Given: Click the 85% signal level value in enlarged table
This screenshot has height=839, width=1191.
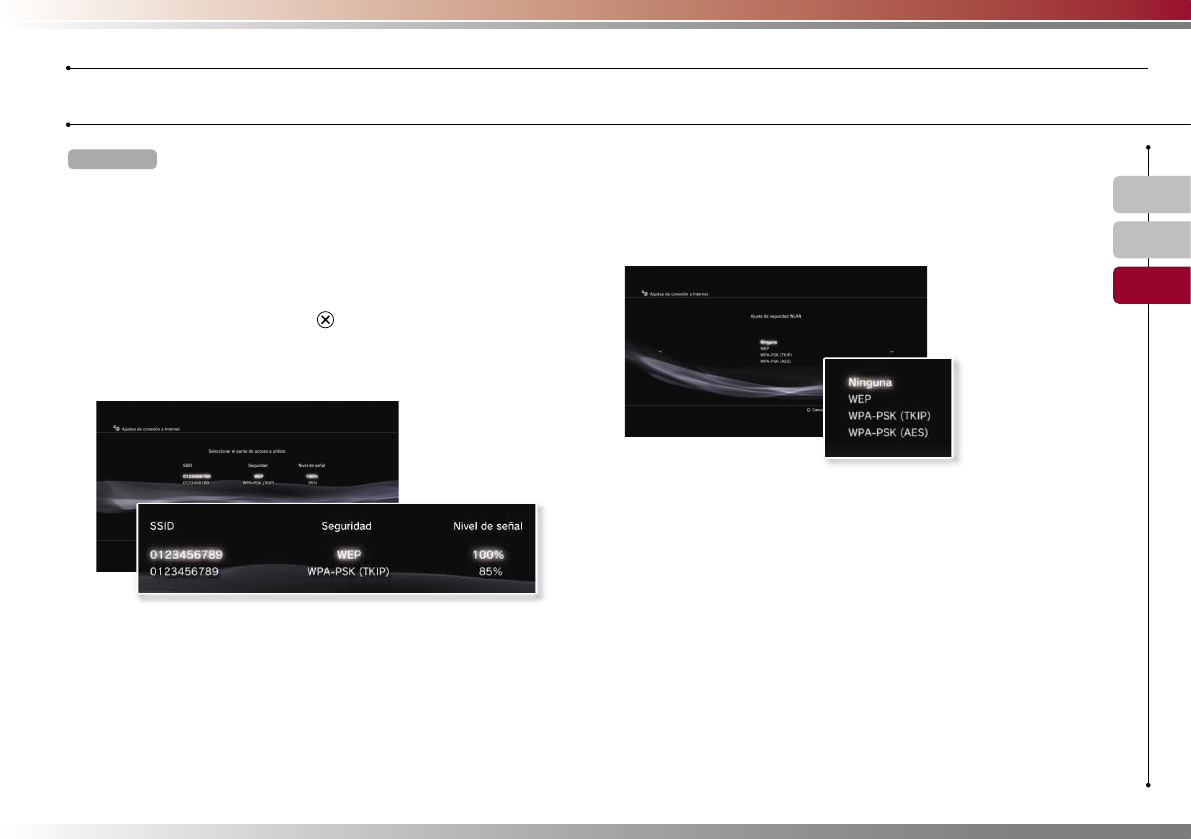Looking at the screenshot, I should (490, 571).
